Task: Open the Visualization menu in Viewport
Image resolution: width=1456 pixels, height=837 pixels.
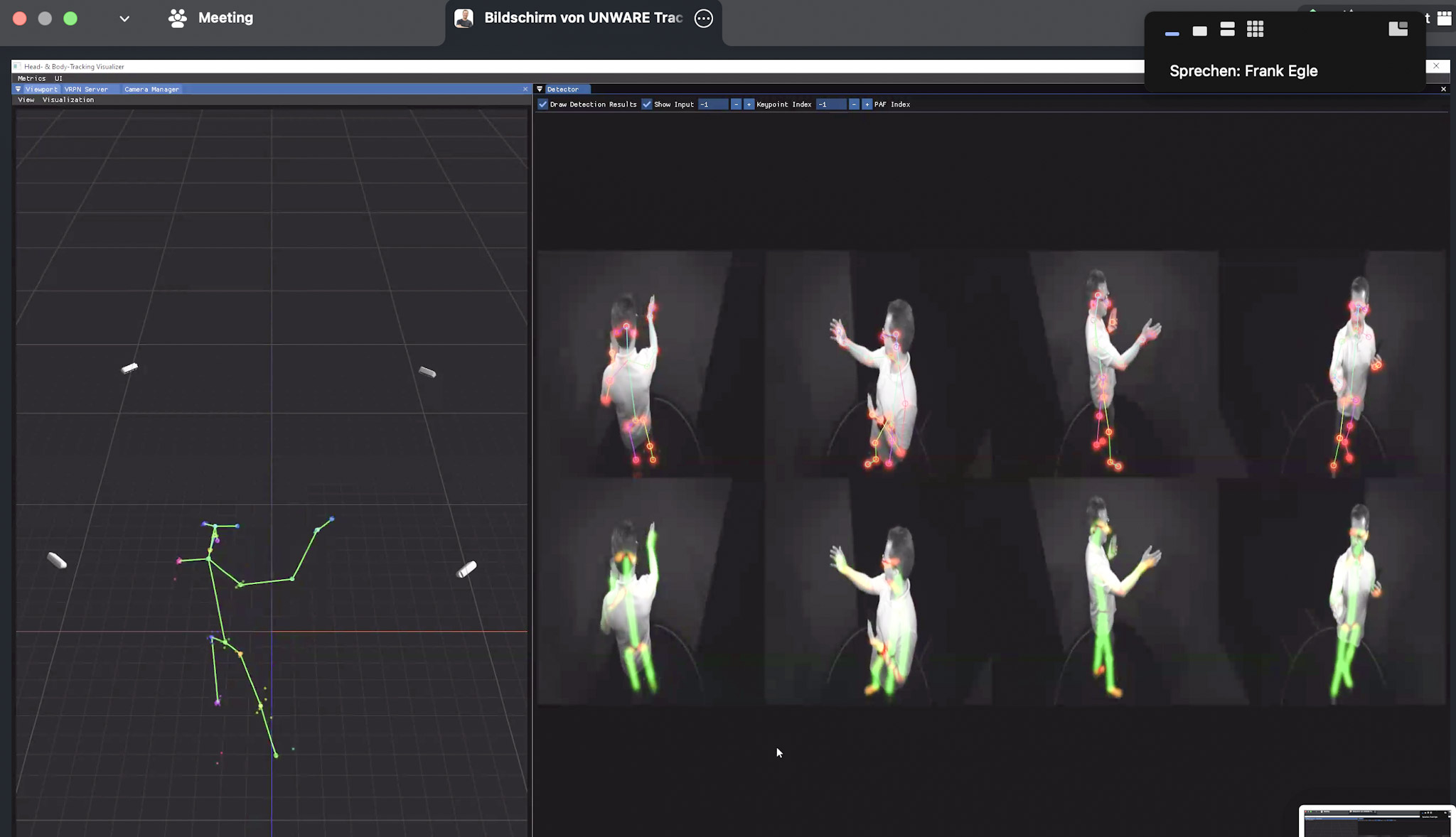Action: click(x=68, y=100)
